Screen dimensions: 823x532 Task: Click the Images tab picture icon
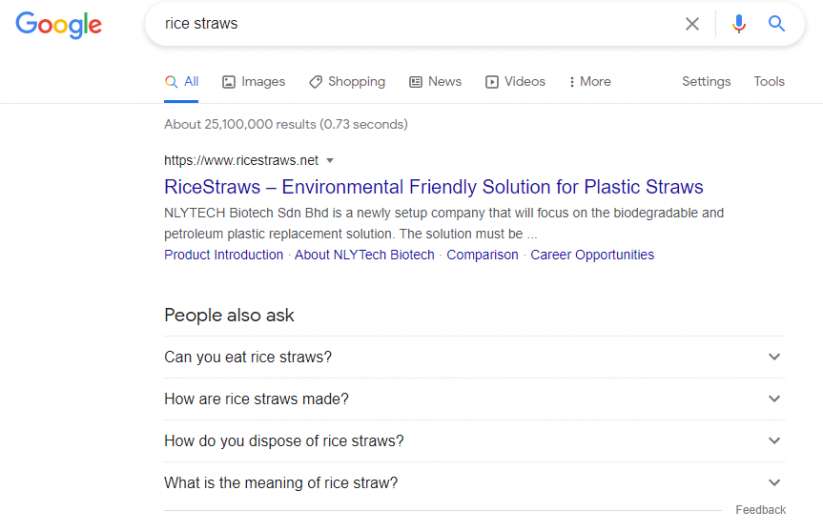[229, 82]
